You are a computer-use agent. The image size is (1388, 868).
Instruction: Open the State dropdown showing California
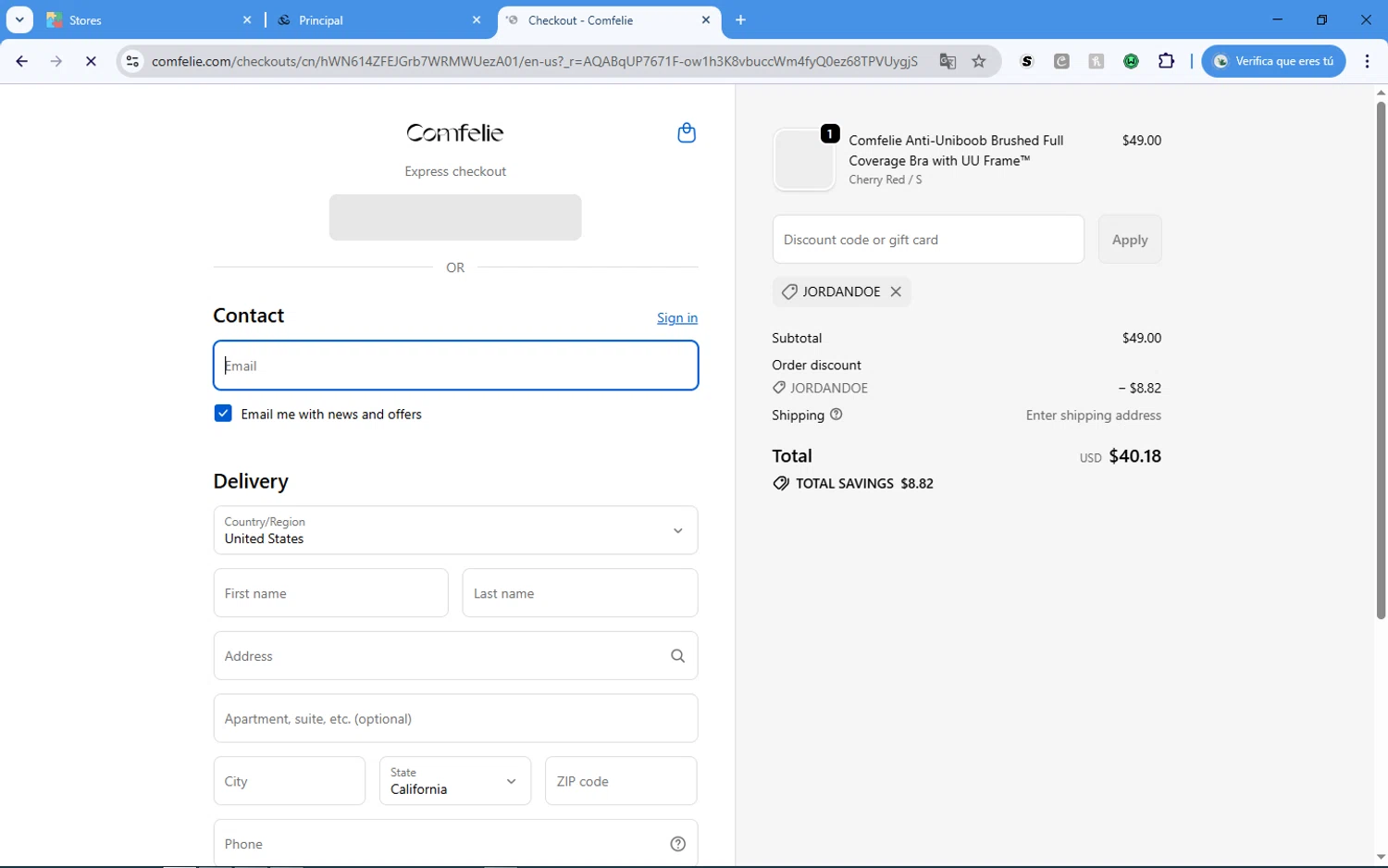tap(455, 781)
